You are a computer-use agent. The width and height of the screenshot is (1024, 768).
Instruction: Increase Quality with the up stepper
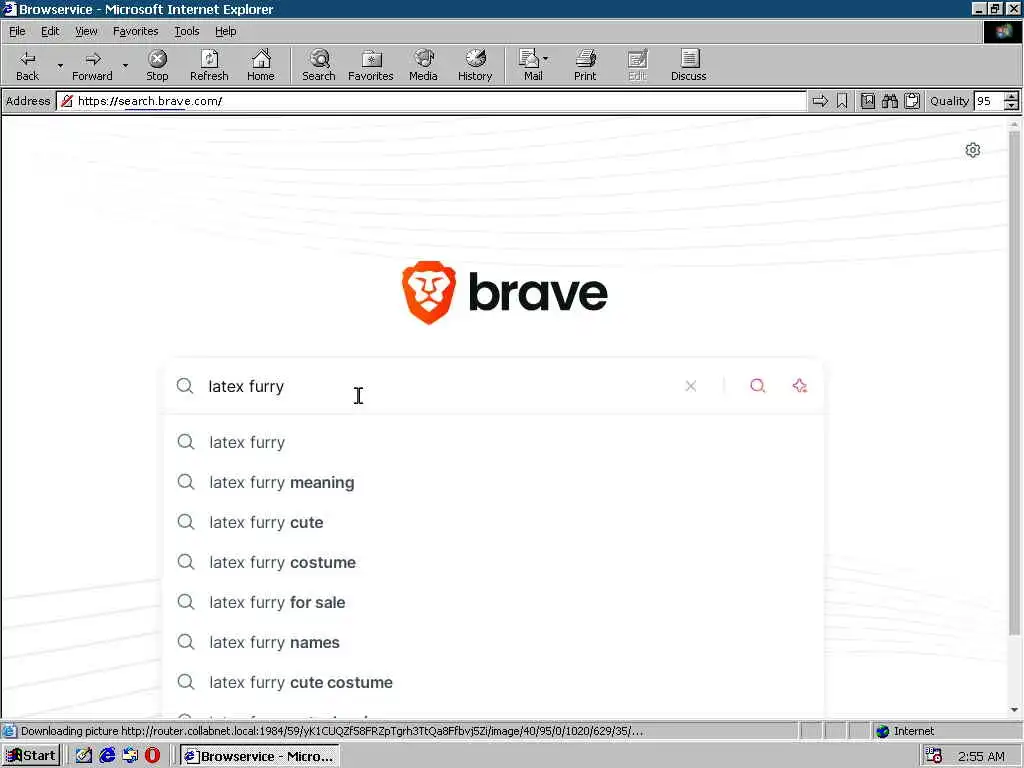tap(1011, 97)
